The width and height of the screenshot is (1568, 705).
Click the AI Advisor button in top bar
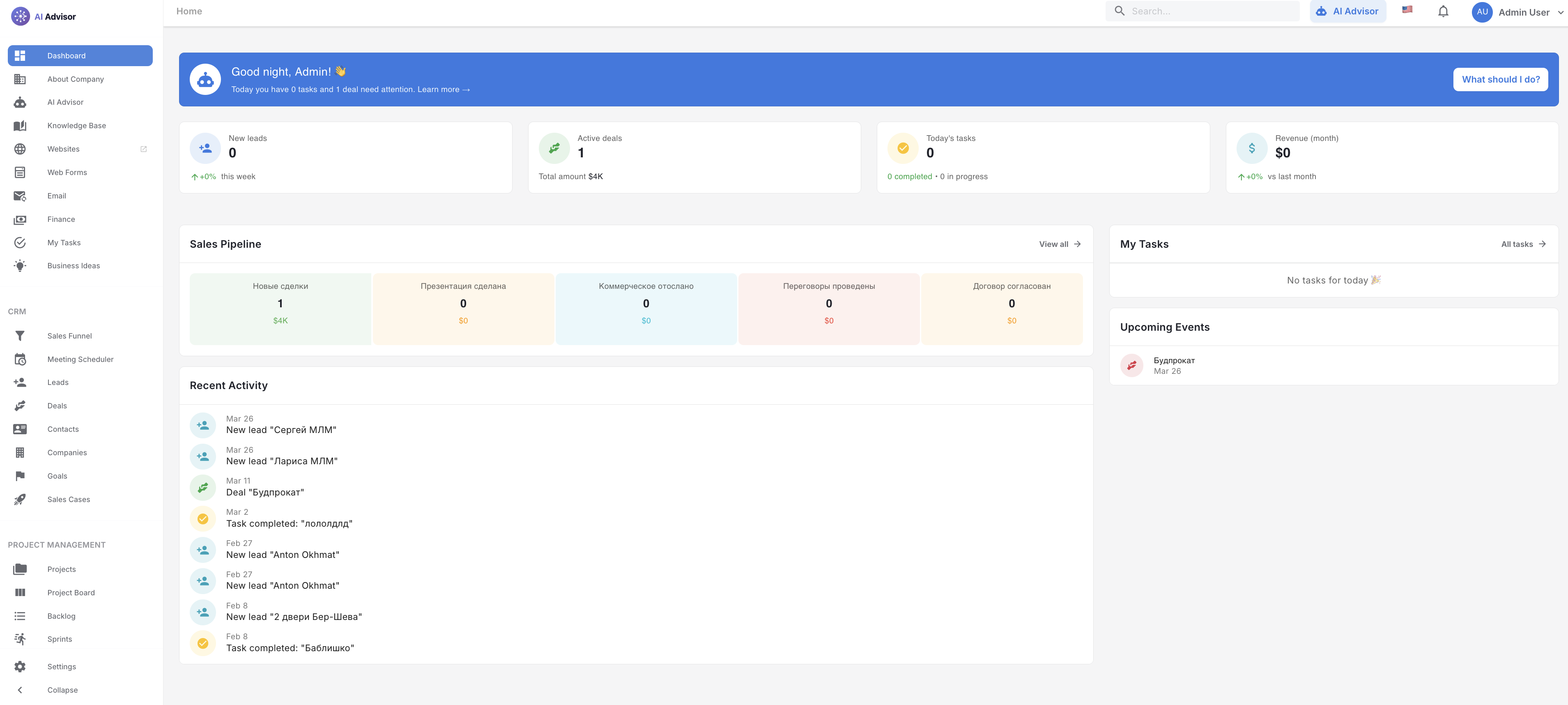tap(1347, 11)
